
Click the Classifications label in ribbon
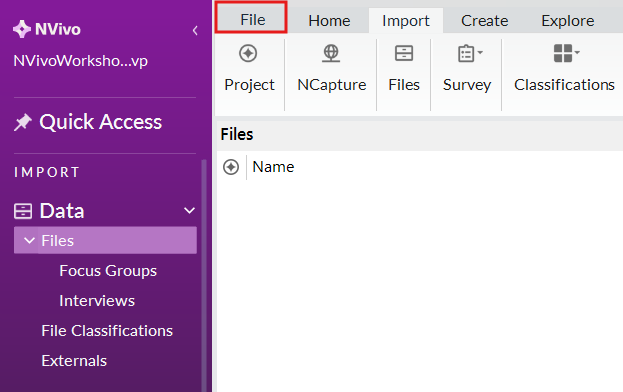(x=564, y=85)
